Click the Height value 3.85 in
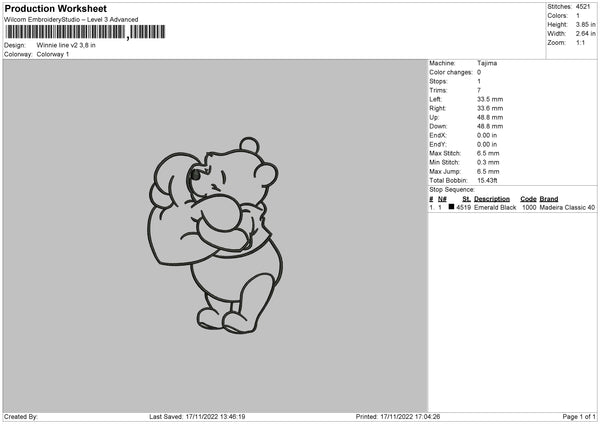 coord(585,24)
